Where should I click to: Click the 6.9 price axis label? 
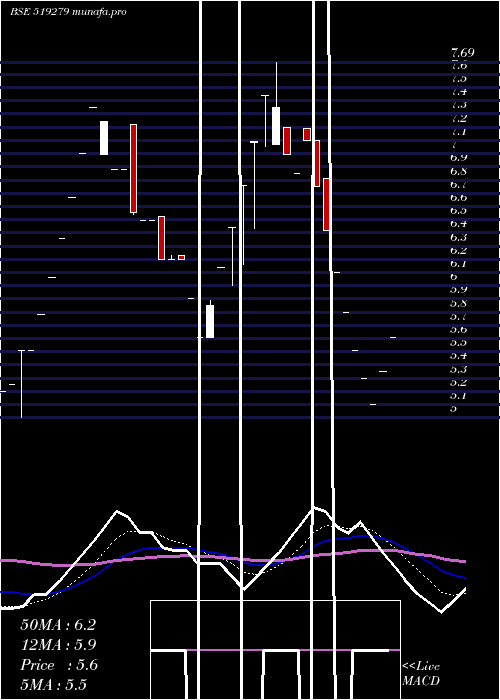tap(458, 158)
